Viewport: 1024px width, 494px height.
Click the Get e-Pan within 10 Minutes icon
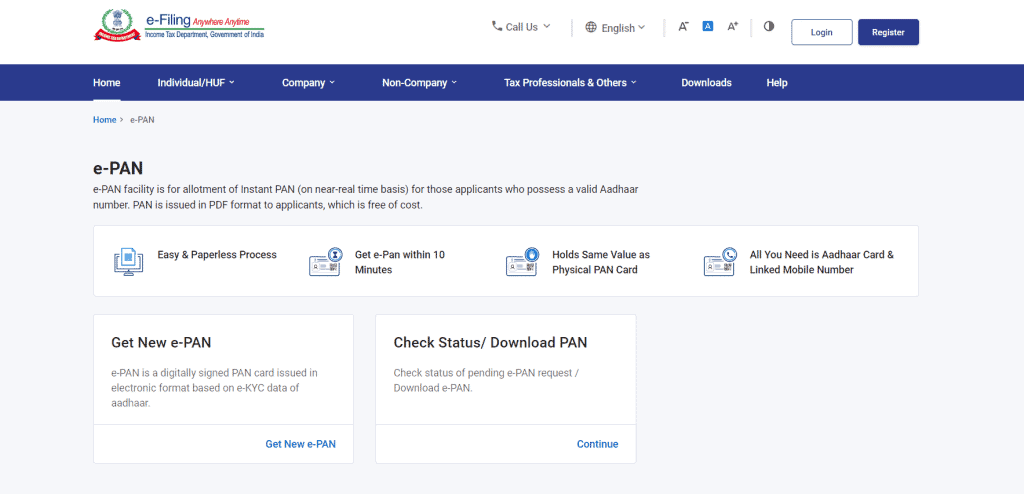(x=326, y=262)
